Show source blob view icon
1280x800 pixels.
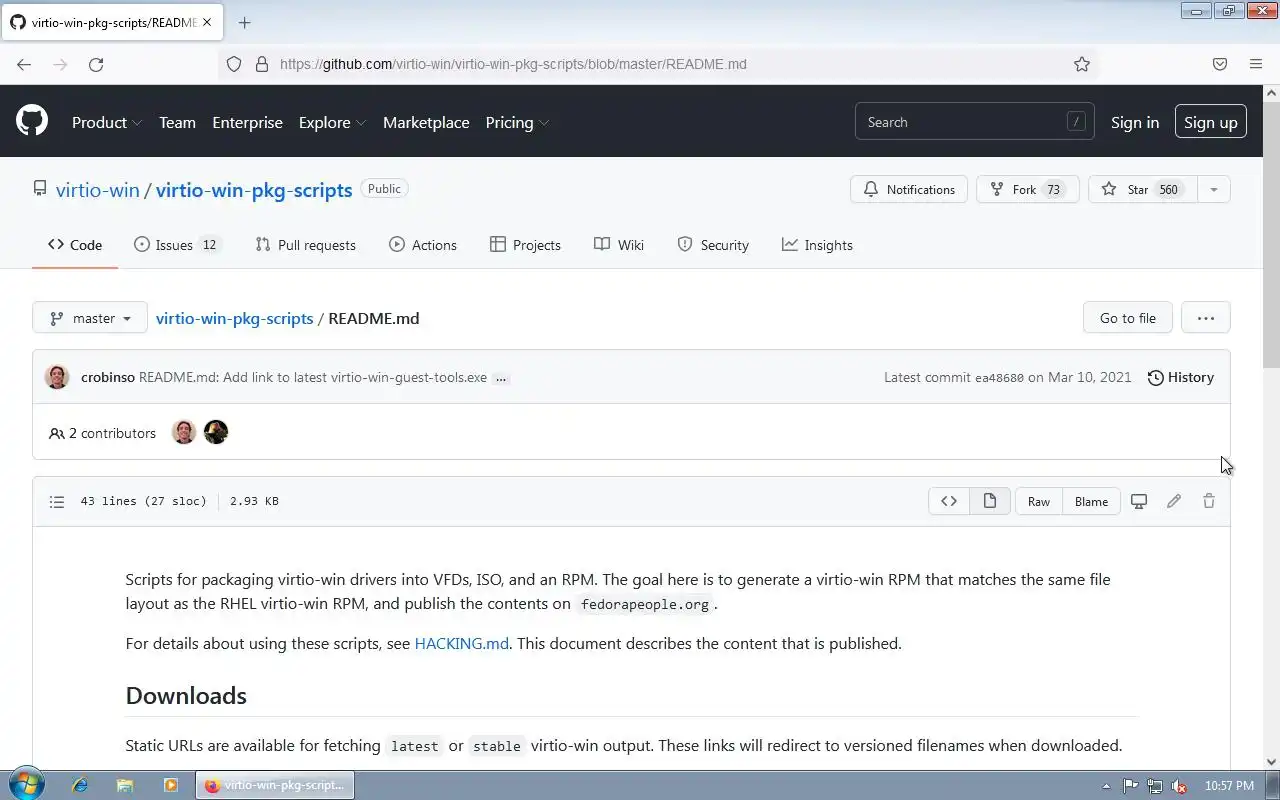[x=949, y=501]
